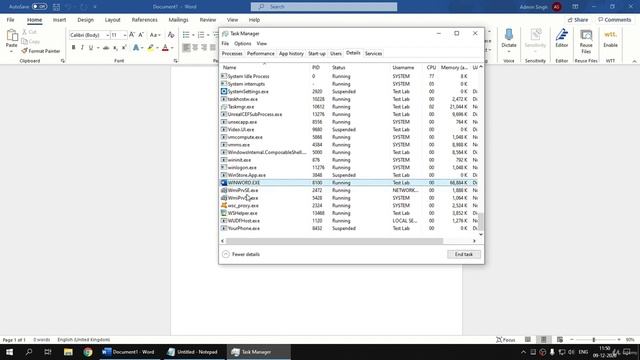Click the Share button in Word
Screen dimensions: 640x360
[x=578, y=20]
